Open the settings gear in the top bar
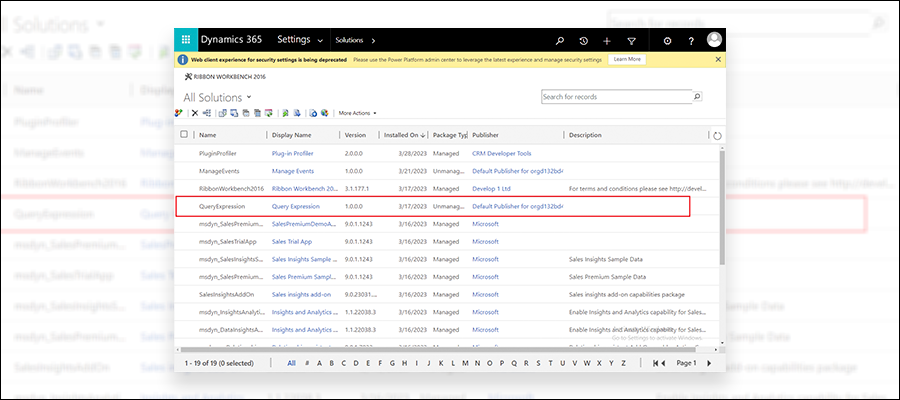900x400 pixels. click(x=667, y=41)
